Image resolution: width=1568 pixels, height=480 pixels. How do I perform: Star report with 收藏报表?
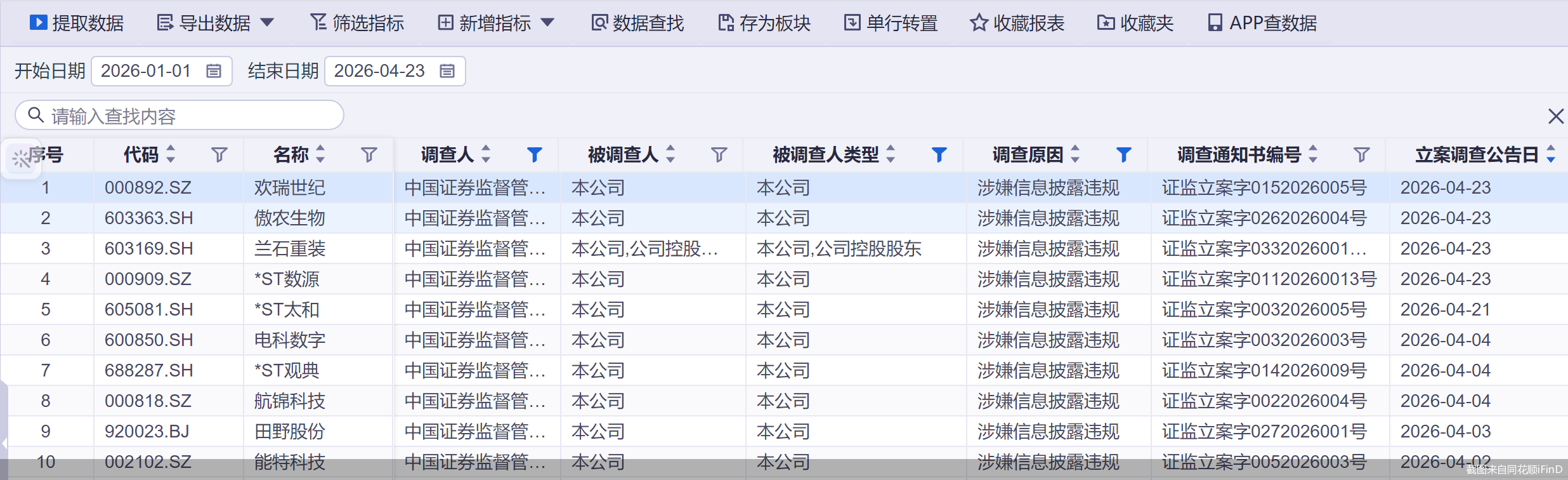click(x=979, y=23)
